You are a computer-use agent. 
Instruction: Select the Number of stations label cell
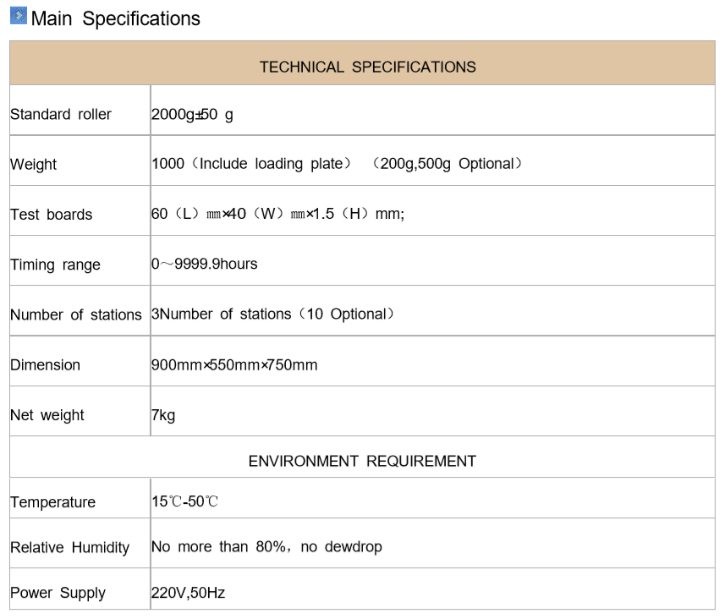click(76, 315)
